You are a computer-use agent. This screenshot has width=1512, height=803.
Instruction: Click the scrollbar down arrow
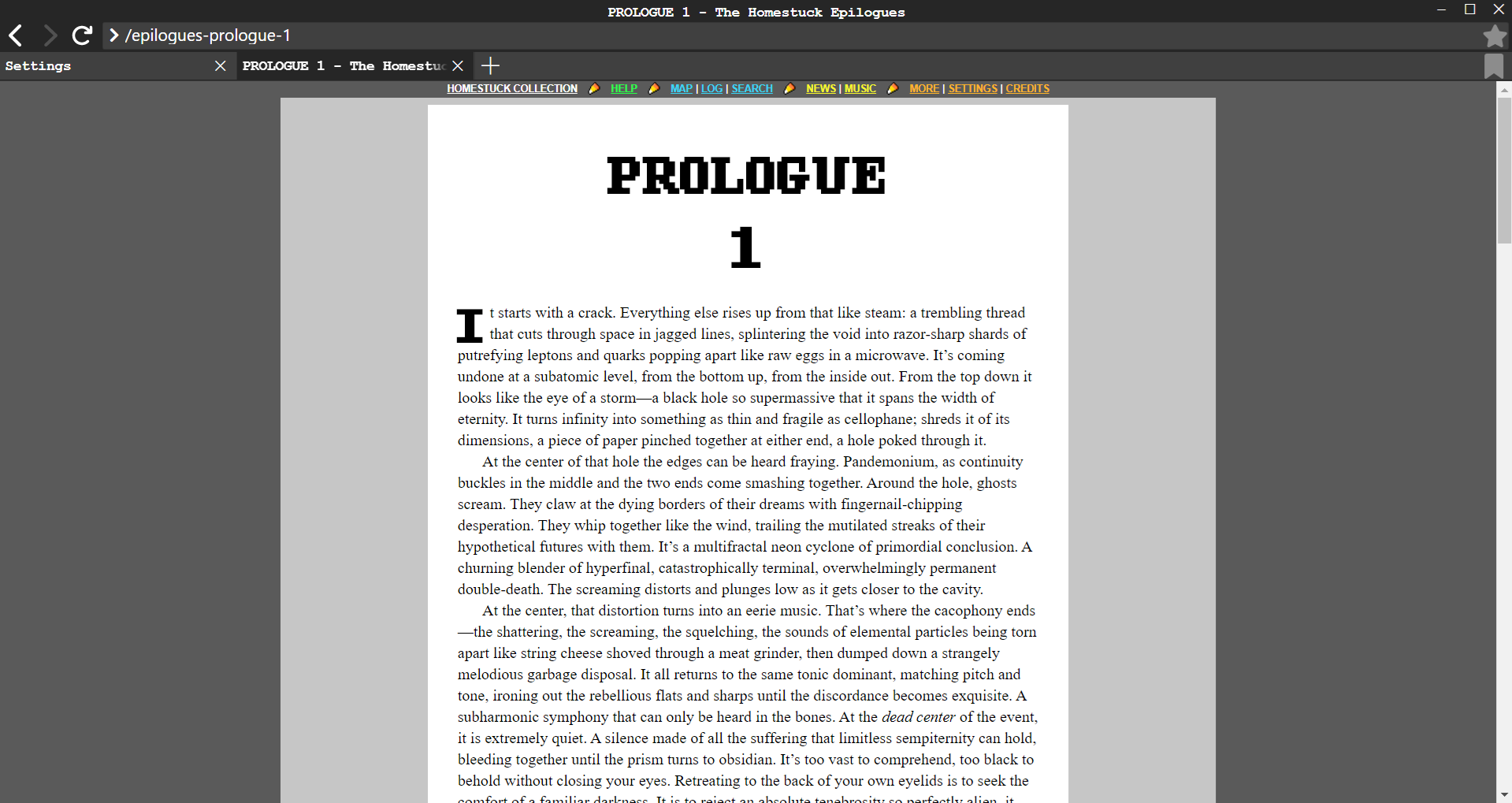click(x=1504, y=795)
